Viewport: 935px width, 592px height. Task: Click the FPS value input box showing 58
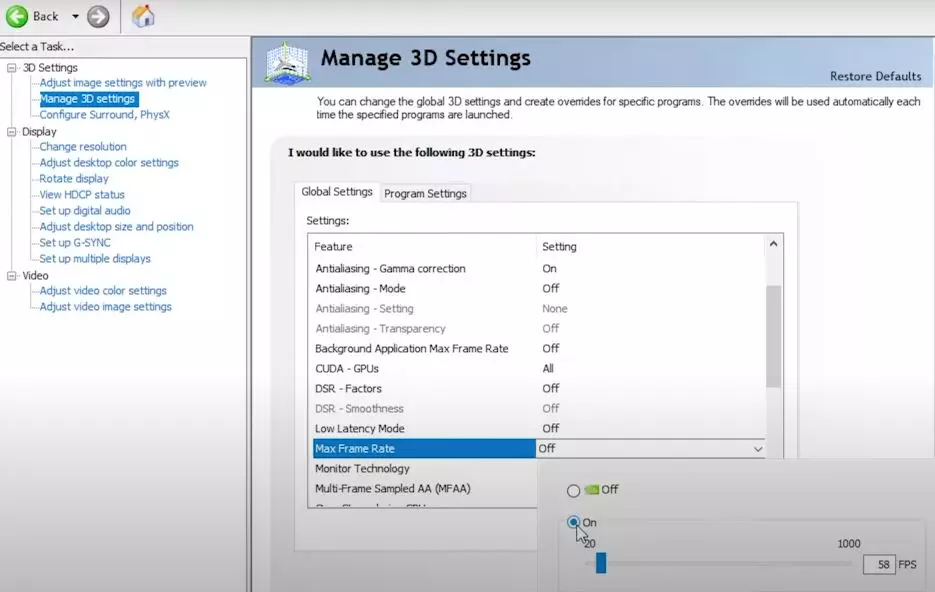878,565
